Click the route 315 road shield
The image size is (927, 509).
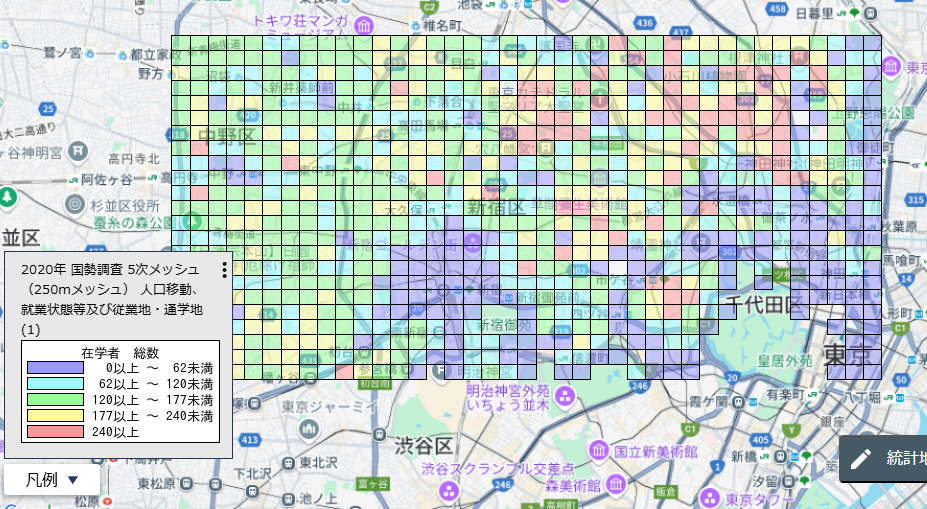pyautogui.click(x=915, y=200)
